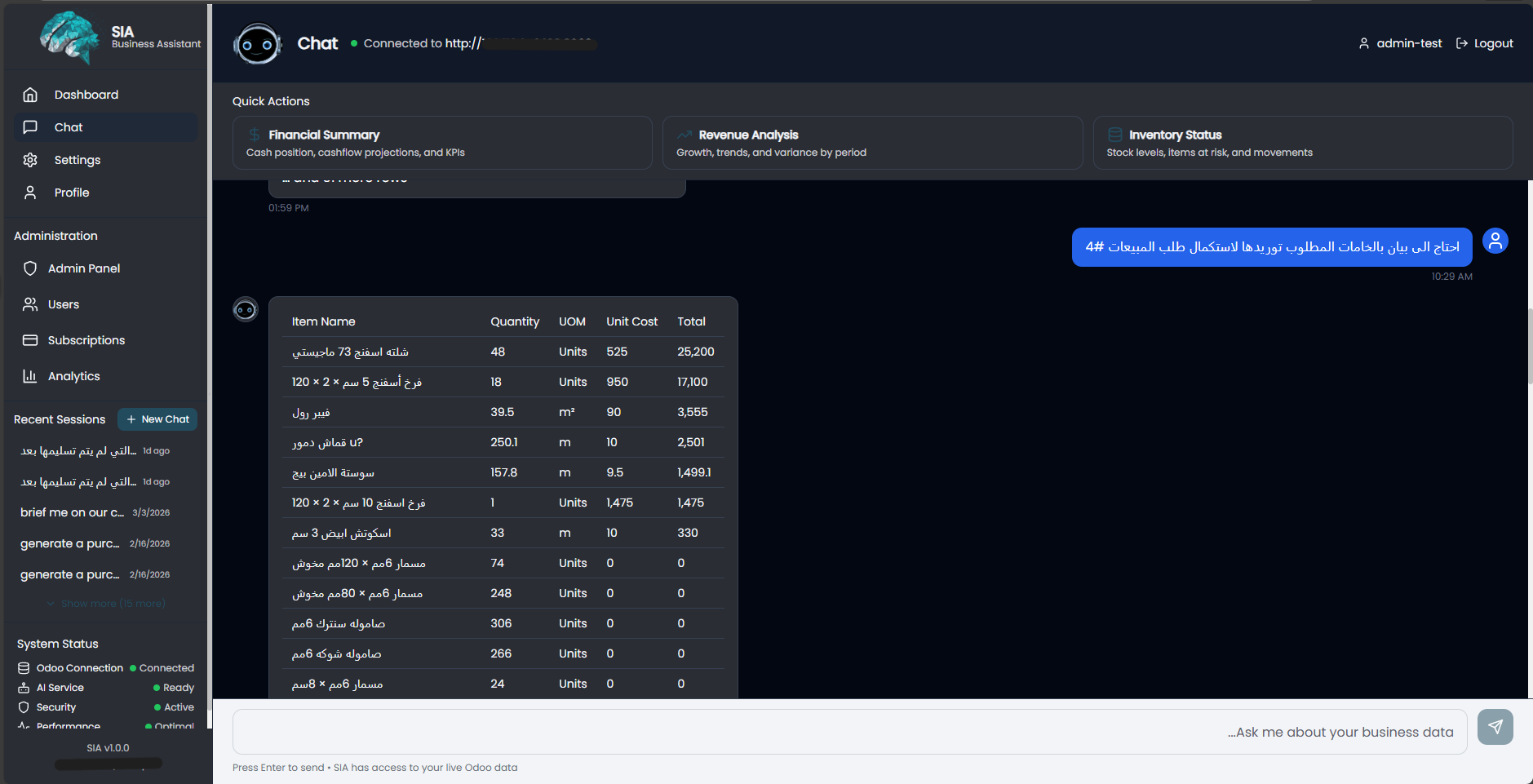Go to the Dashboard menu item
1533x784 pixels.
tap(106, 95)
